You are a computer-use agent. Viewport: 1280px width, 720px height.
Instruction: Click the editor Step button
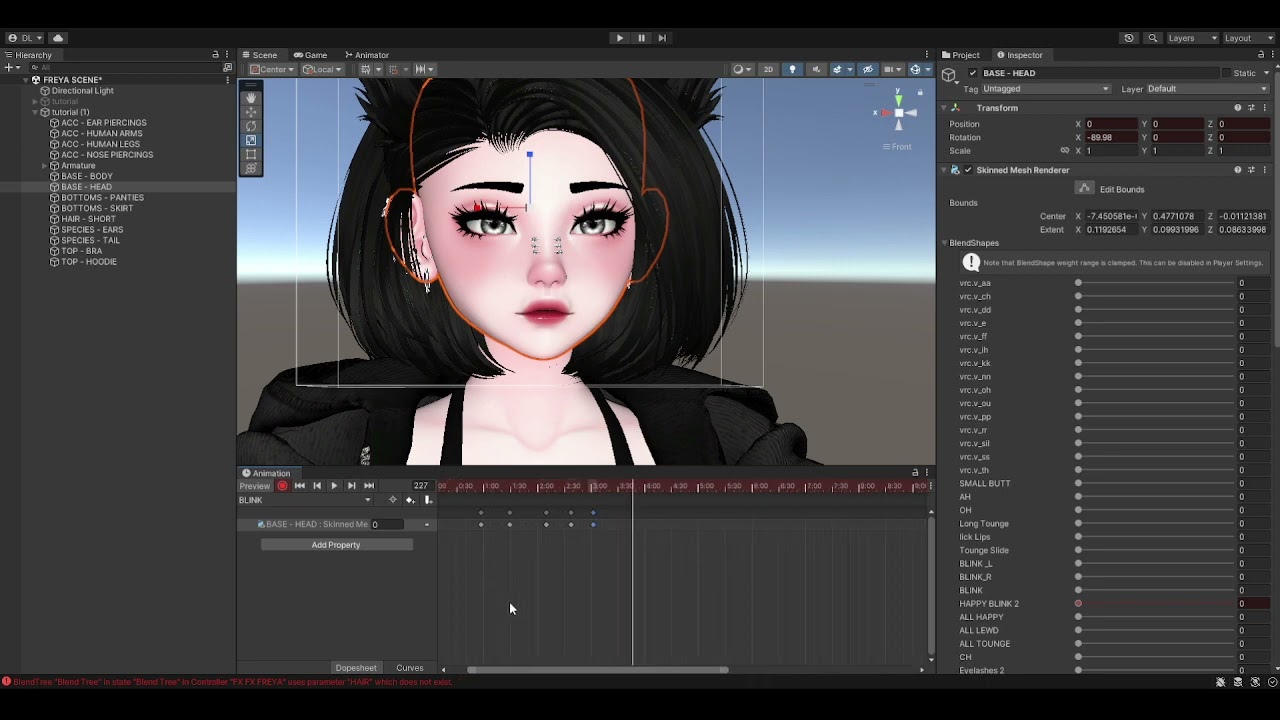click(x=662, y=38)
